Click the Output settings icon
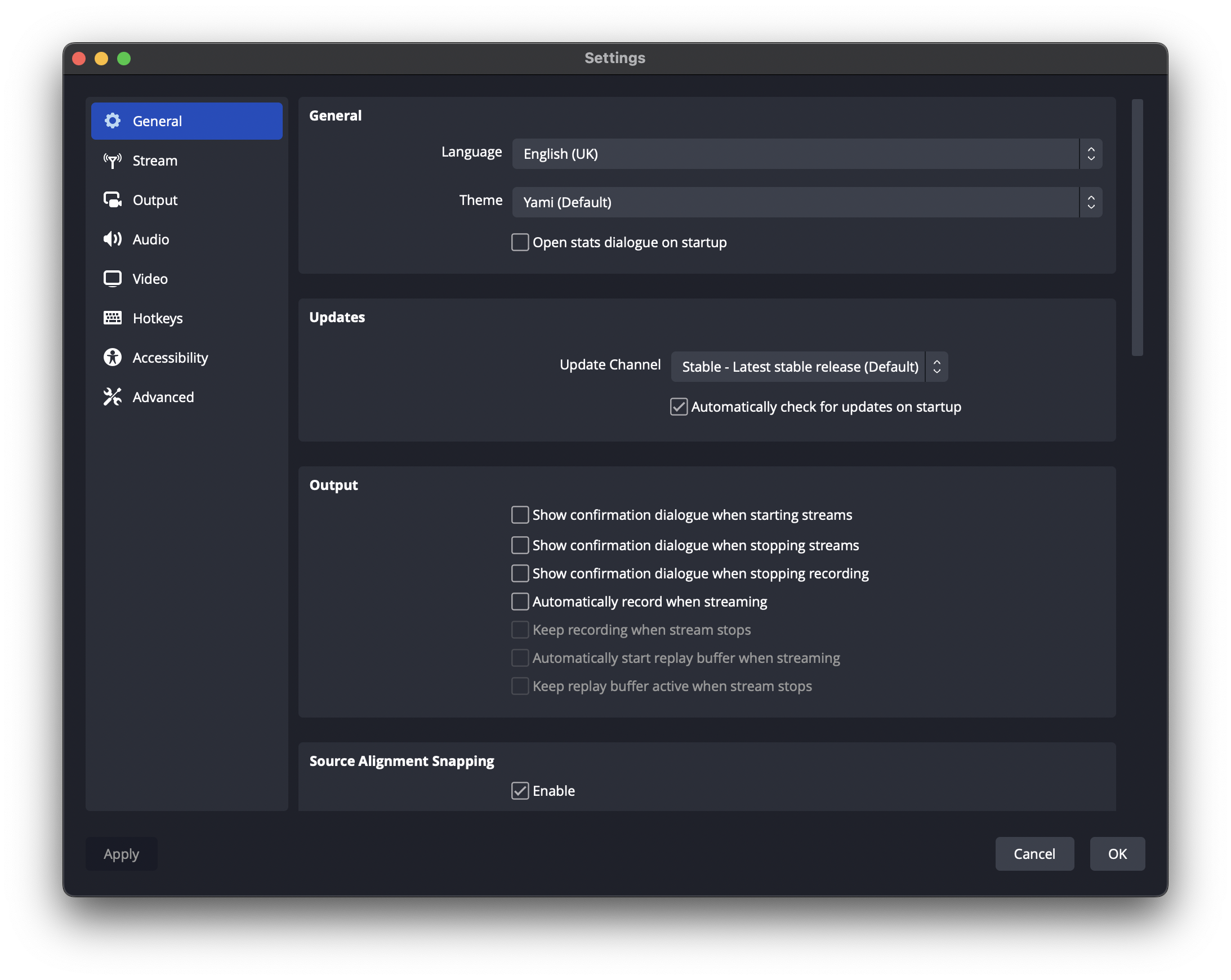 click(113, 200)
